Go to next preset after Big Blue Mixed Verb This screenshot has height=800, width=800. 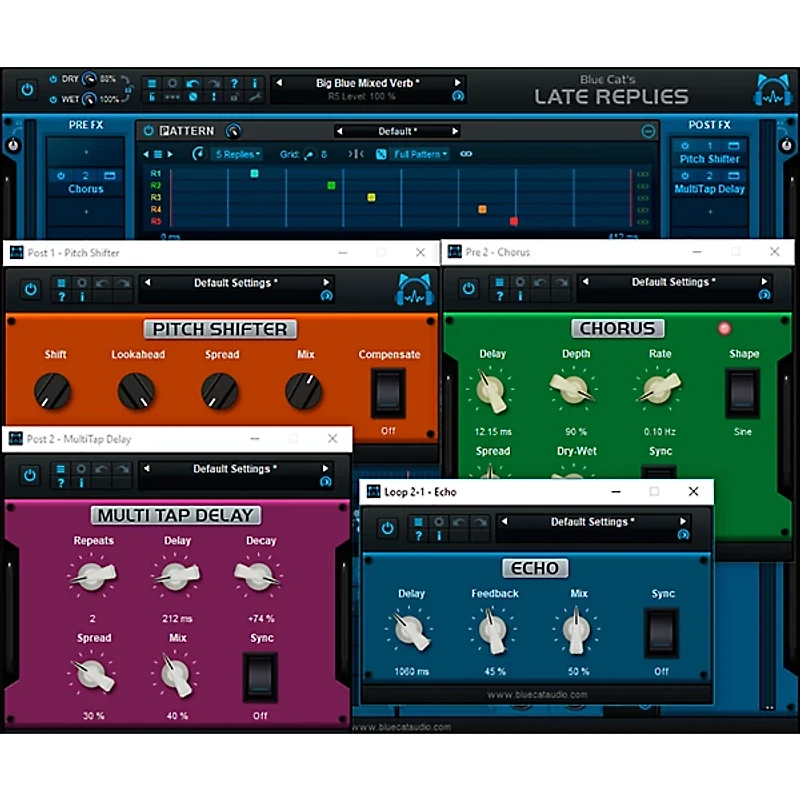pyautogui.click(x=458, y=83)
